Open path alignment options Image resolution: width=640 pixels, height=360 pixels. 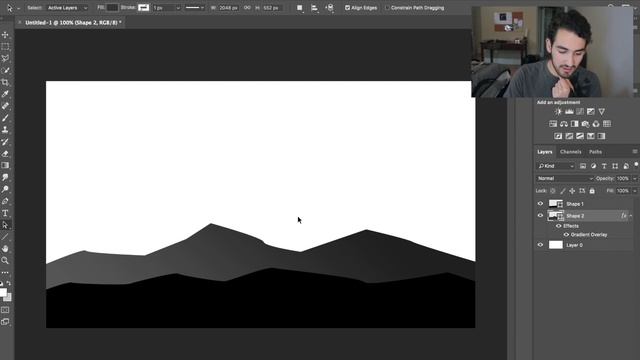click(314, 8)
